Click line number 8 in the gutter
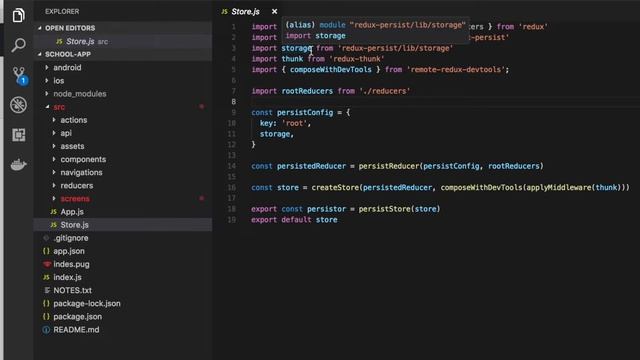Image resolution: width=640 pixels, height=360 pixels. coord(233,102)
